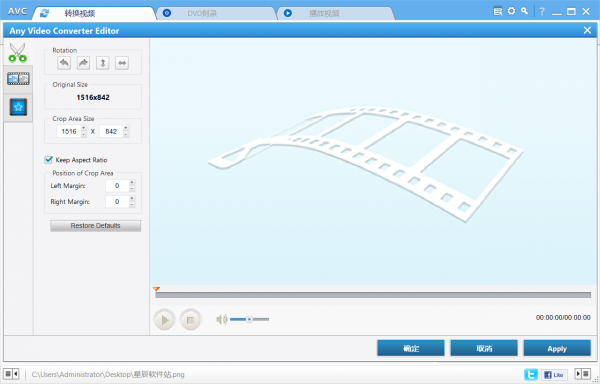The height and width of the screenshot is (384, 600).
Task: Decrease Right Margin with down arrow
Action: (x=132, y=205)
